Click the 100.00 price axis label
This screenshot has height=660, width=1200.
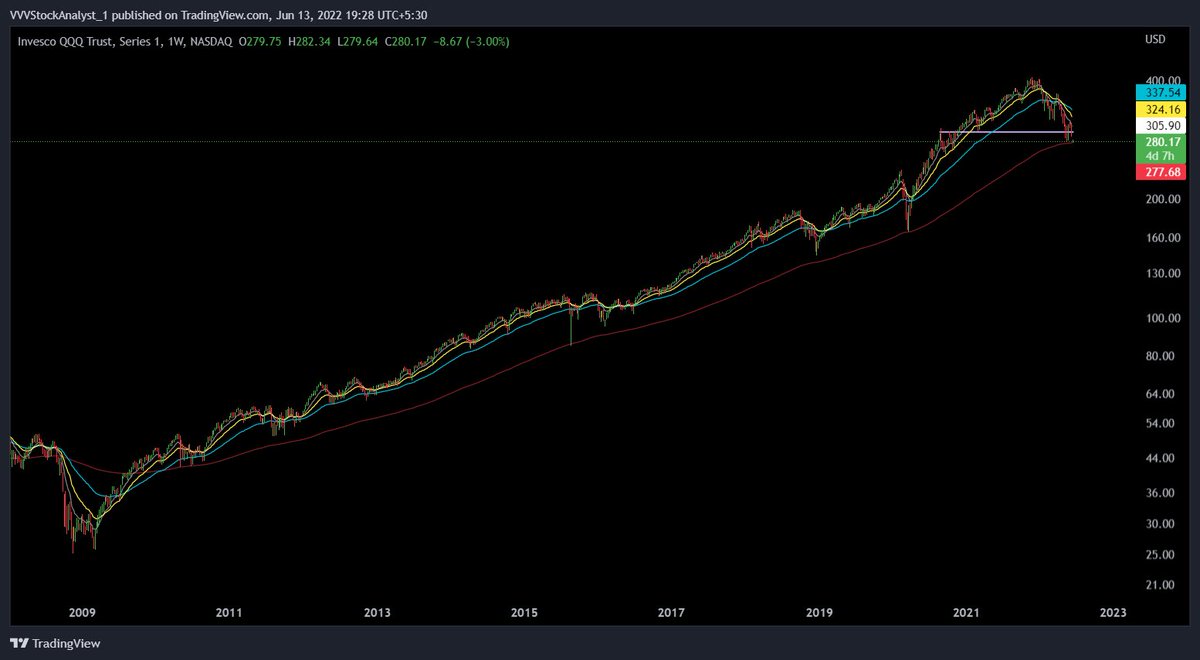[x=1162, y=318]
